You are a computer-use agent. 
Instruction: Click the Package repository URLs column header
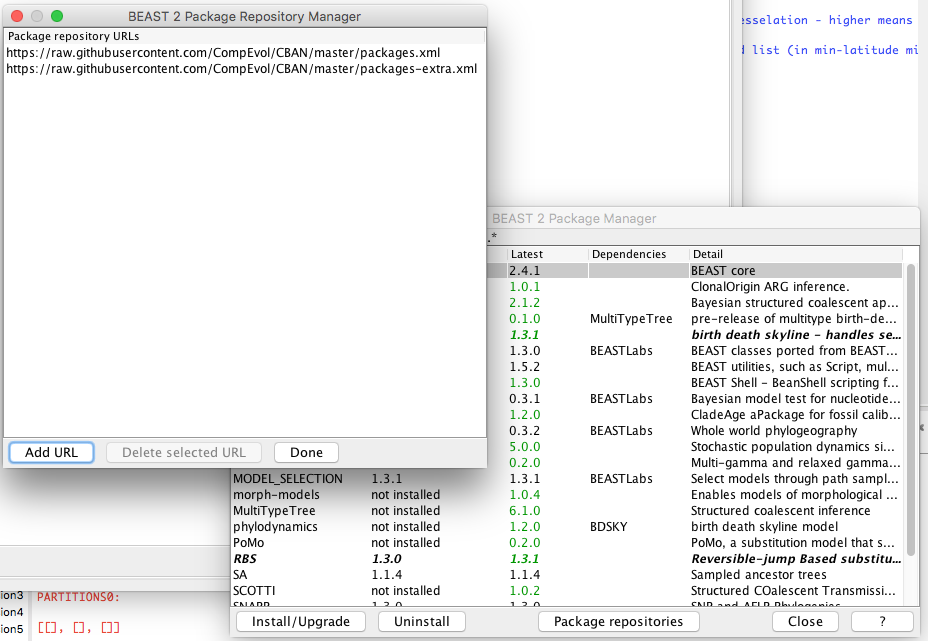244,36
